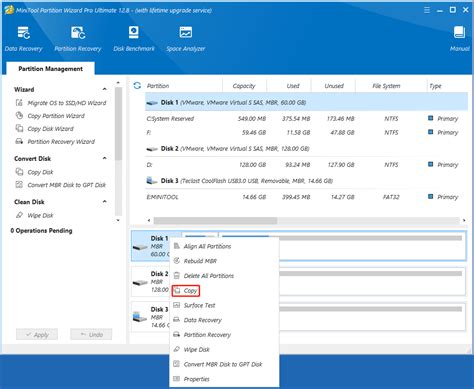474x389 pixels.
Task: Switch to the Partition Management tab
Action: tap(50, 69)
